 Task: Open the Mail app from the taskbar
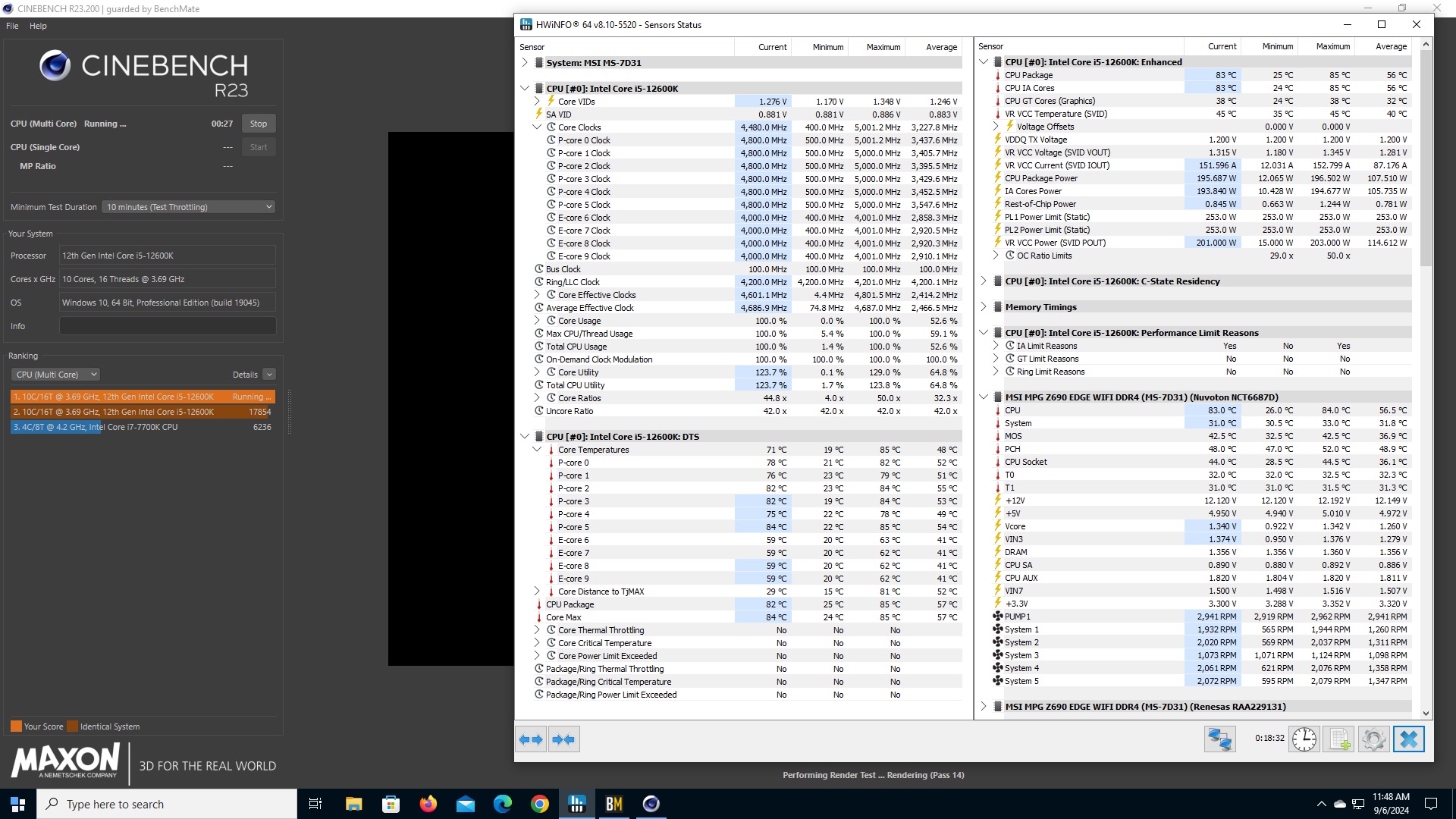click(465, 804)
